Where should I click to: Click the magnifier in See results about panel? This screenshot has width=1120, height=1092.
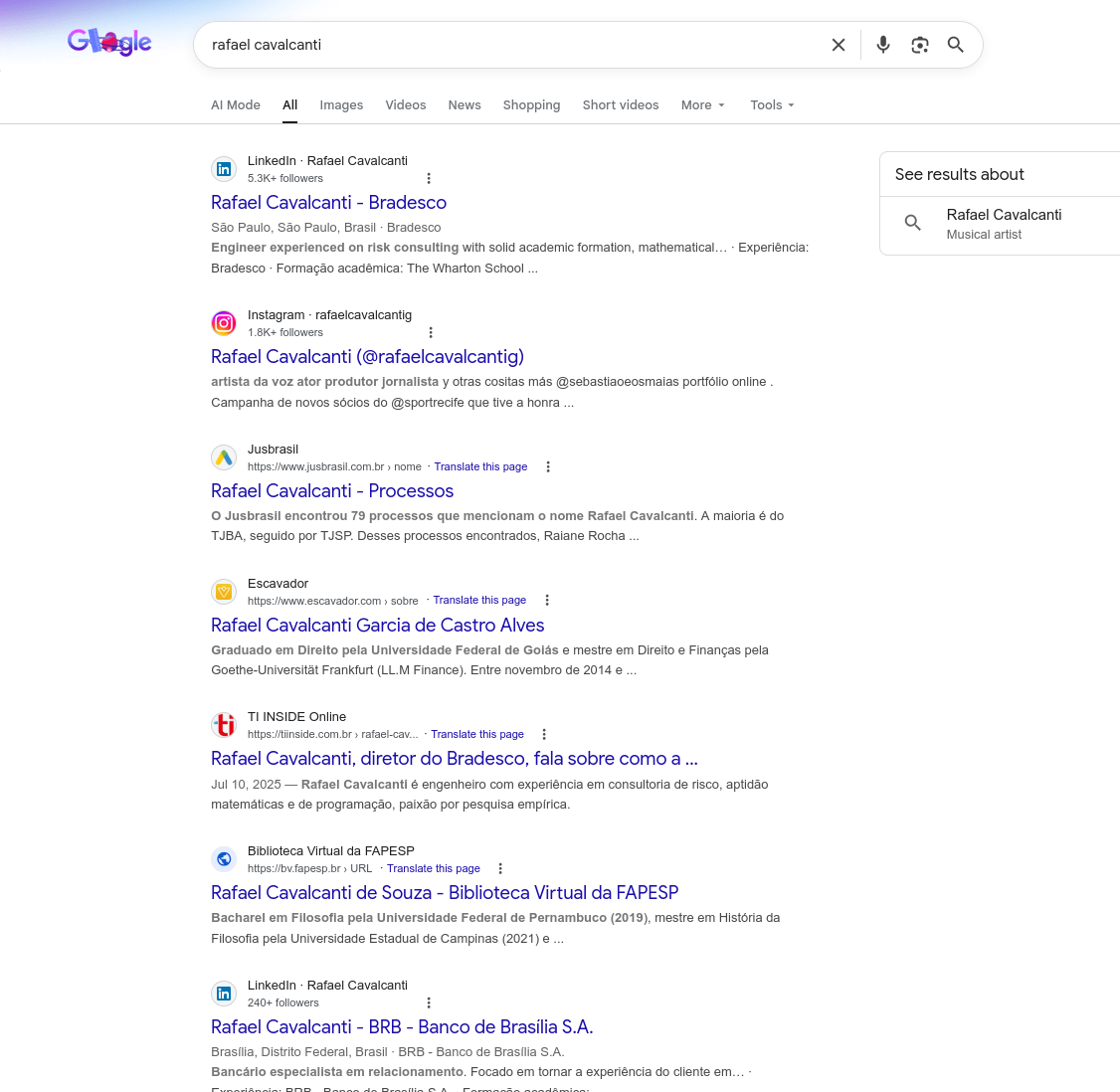[x=913, y=223]
